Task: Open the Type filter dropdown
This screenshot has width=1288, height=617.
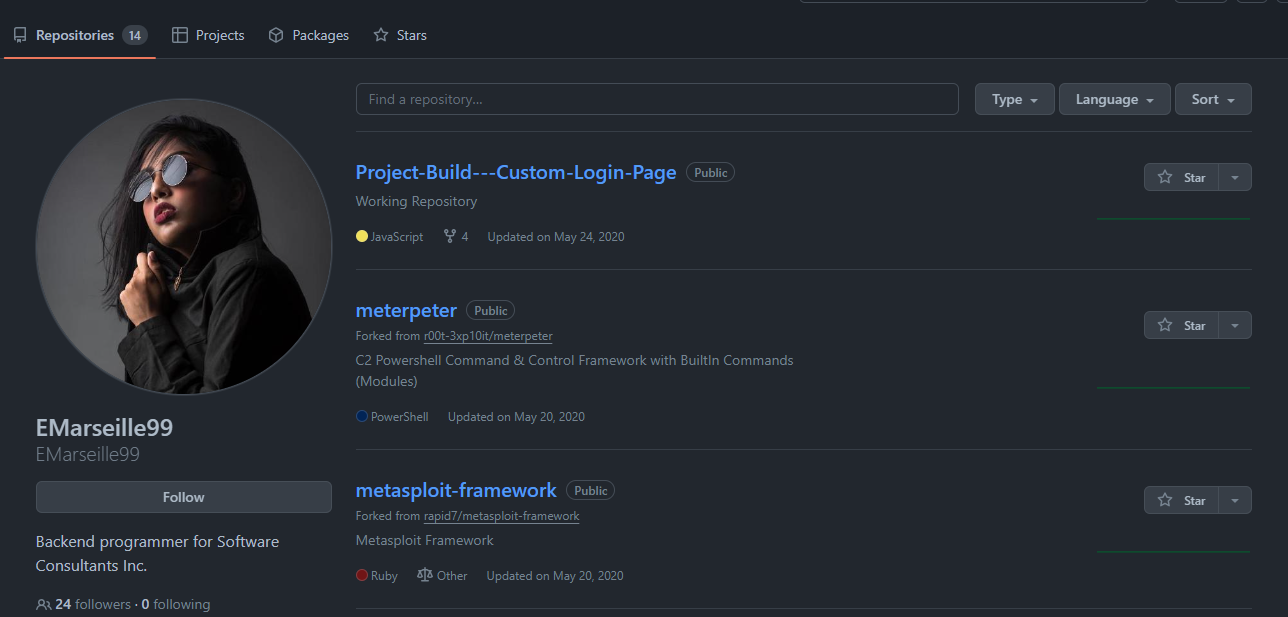Action: [1014, 99]
